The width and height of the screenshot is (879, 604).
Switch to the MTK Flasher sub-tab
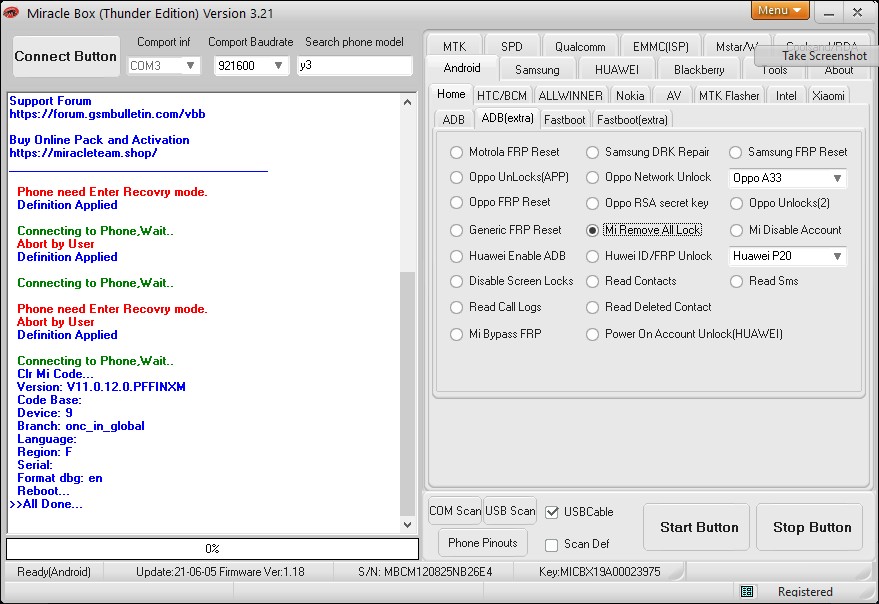729,96
